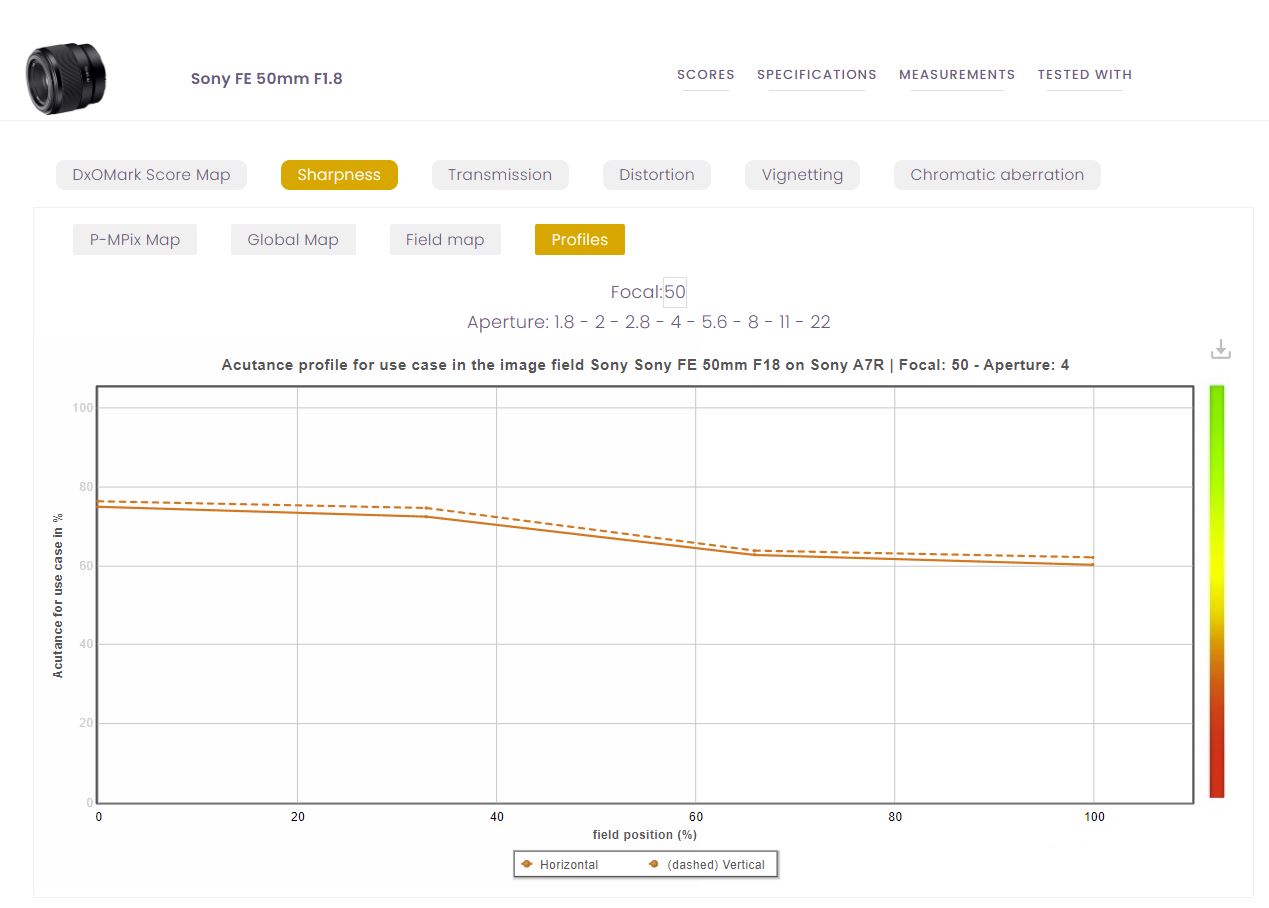Image resolution: width=1269 pixels, height=908 pixels.
Task: Click the 'field position (%)' axis label
Action: (x=645, y=834)
